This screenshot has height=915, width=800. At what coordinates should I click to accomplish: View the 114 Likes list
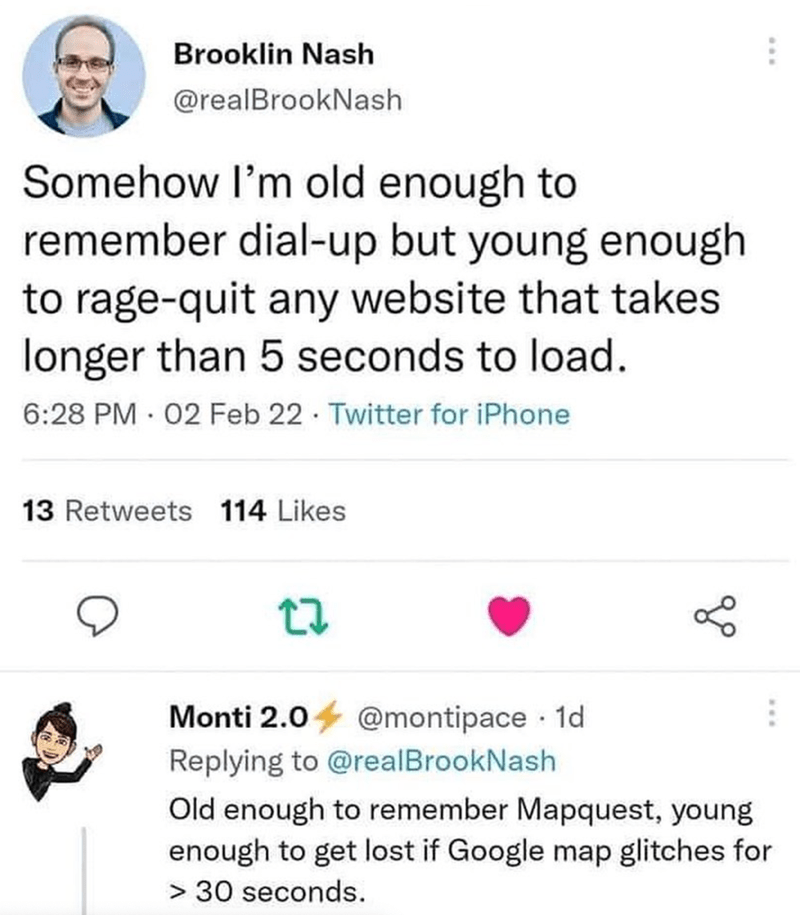tap(283, 511)
